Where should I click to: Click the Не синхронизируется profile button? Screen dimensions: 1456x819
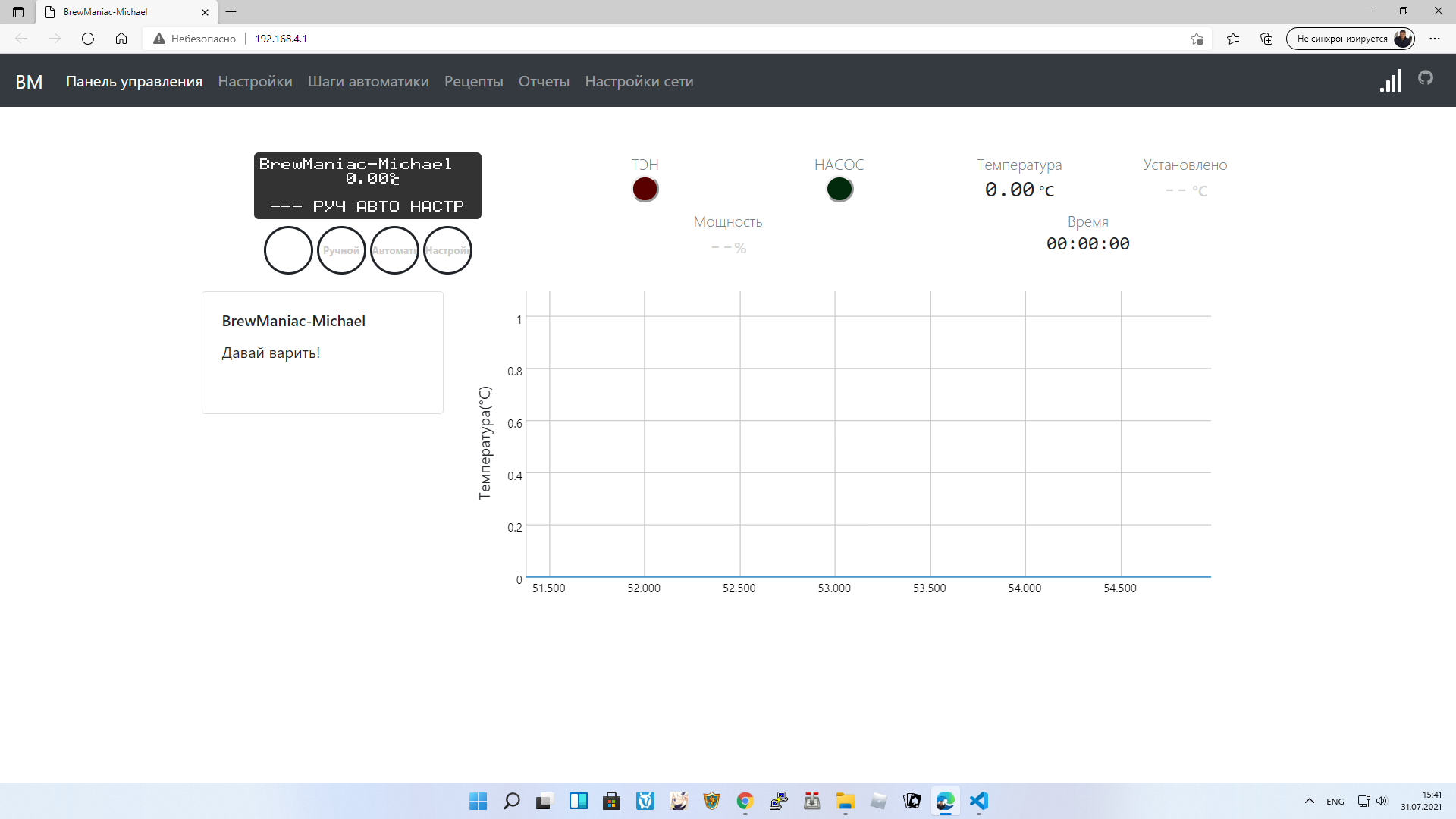pos(1351,39)
